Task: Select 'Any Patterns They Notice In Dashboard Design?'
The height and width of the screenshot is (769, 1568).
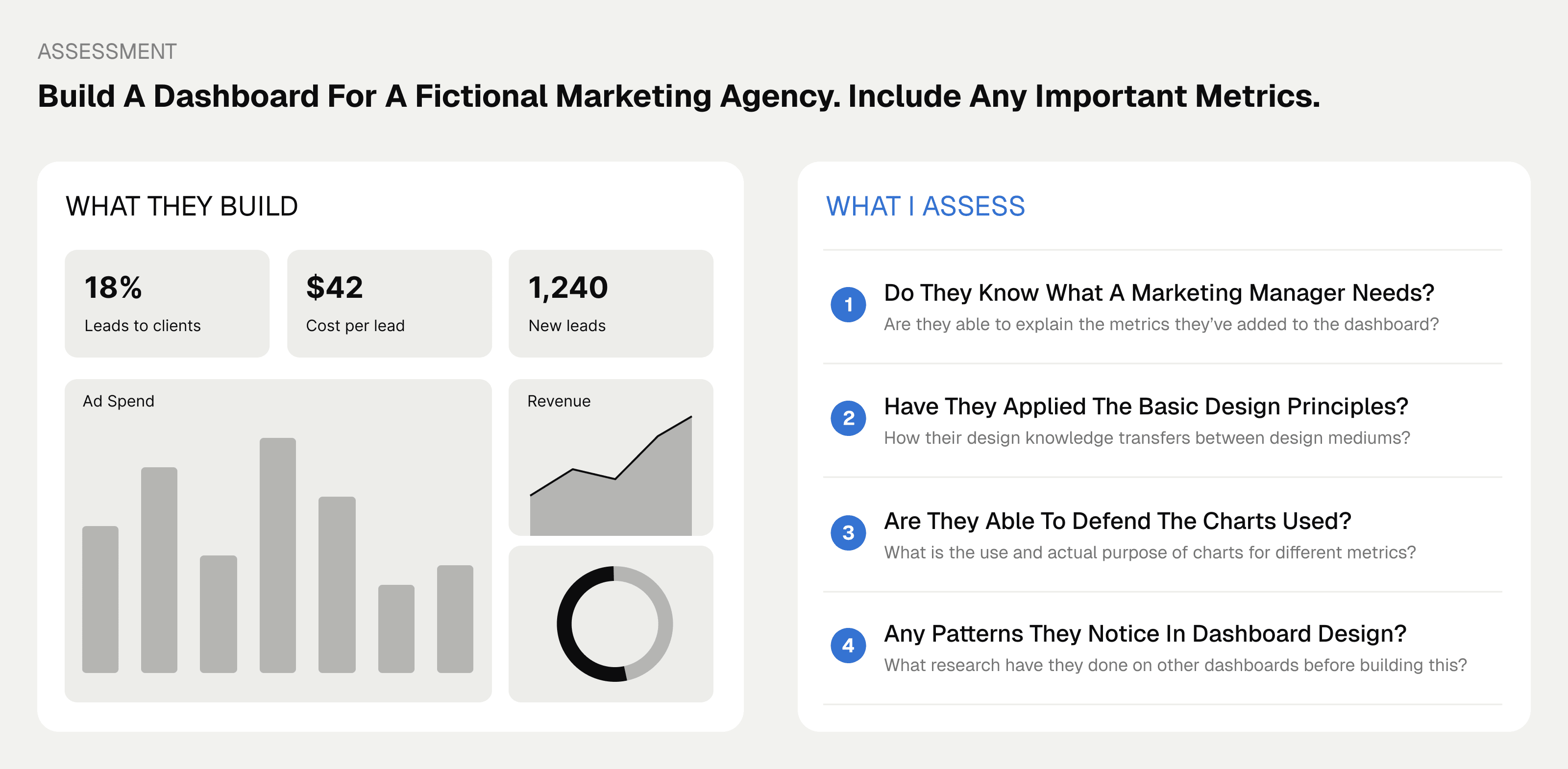Action: point(1145,633)
